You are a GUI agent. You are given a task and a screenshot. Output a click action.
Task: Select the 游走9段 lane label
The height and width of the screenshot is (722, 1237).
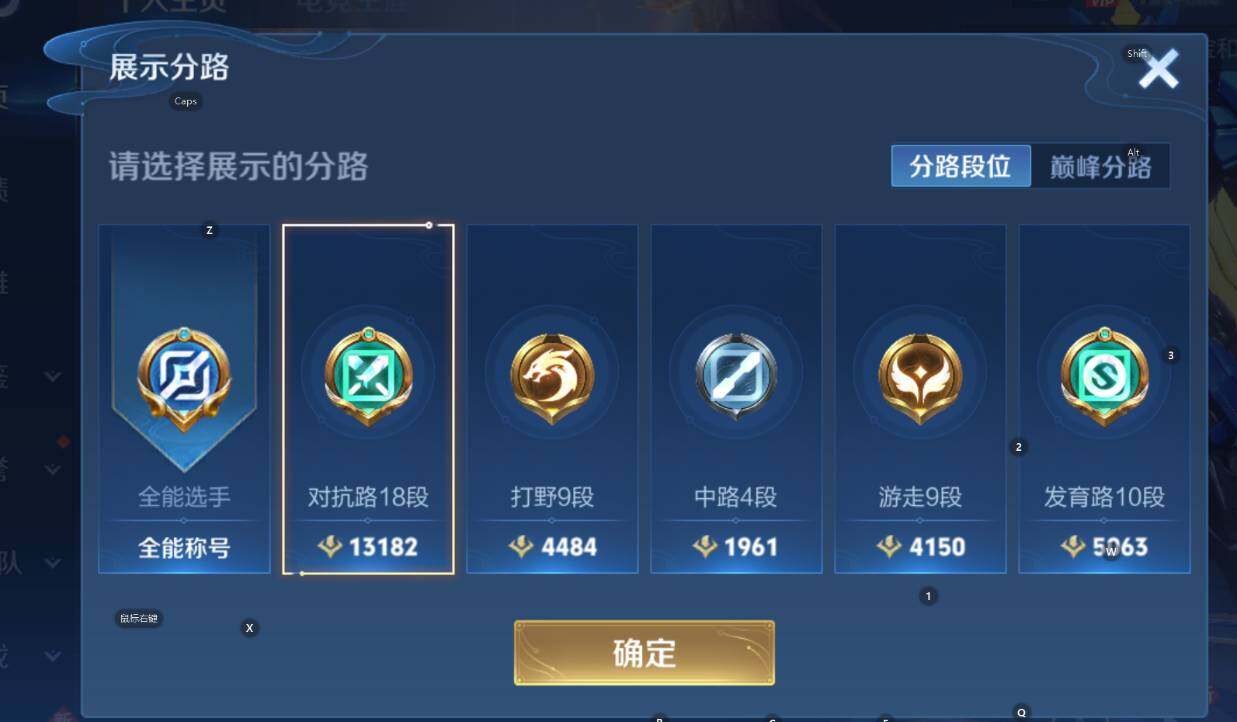[x=920, y=497]
